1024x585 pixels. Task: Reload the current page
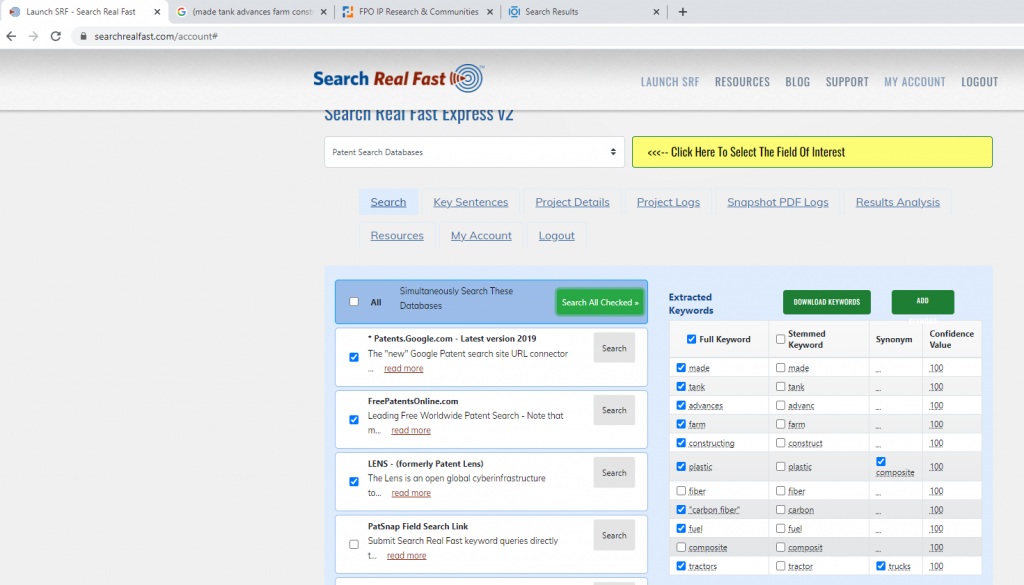coord(56,37)
